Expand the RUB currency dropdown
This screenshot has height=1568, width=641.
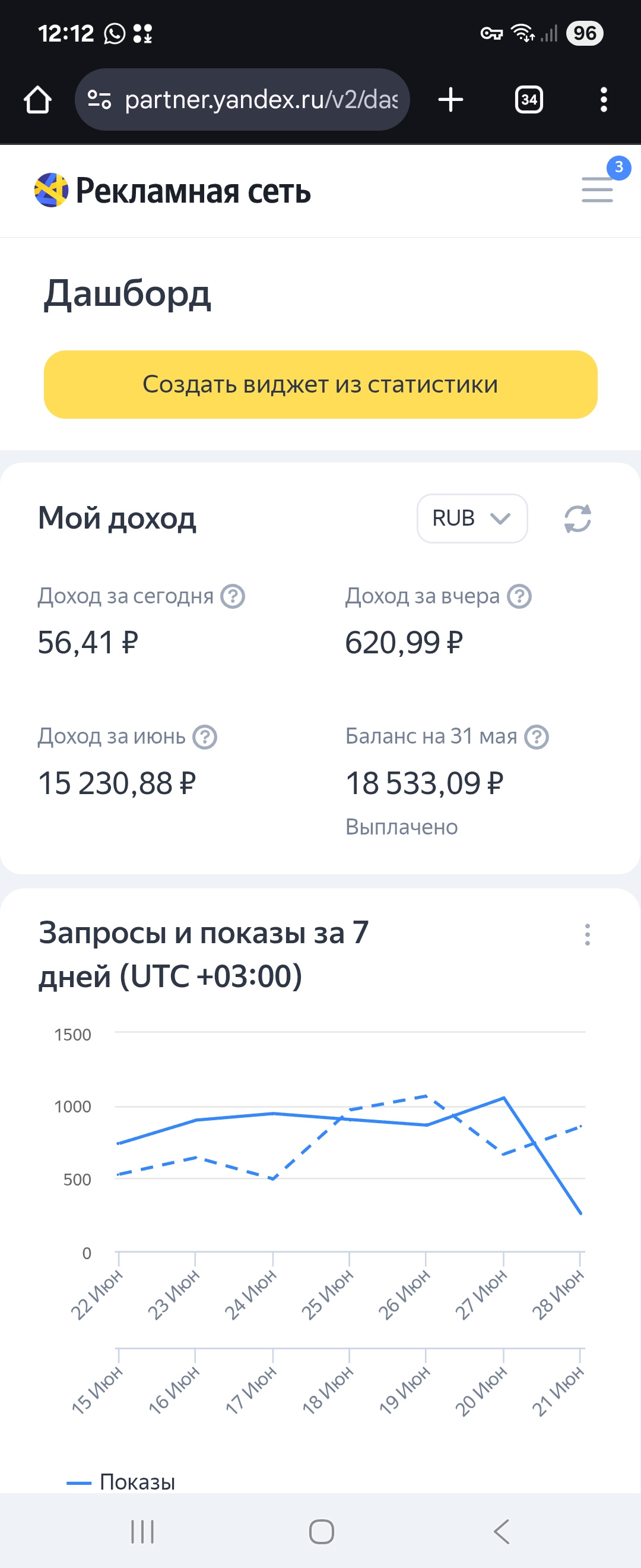(x=472, y=519)
